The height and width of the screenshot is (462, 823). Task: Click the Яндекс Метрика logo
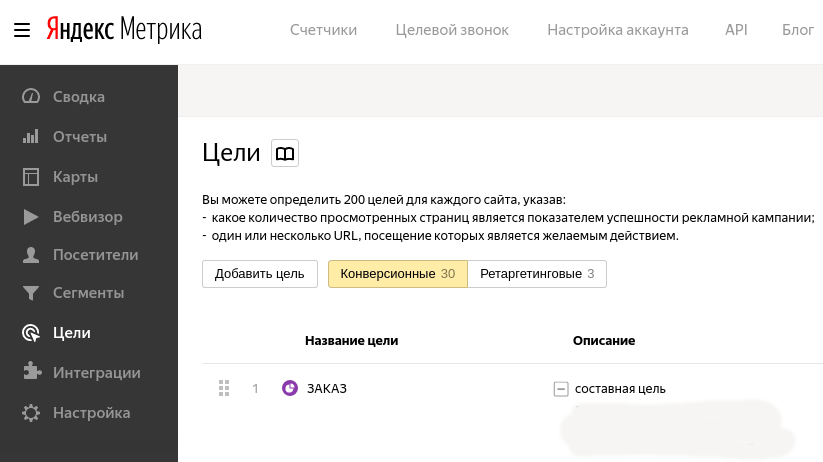[x=124, y=29]
